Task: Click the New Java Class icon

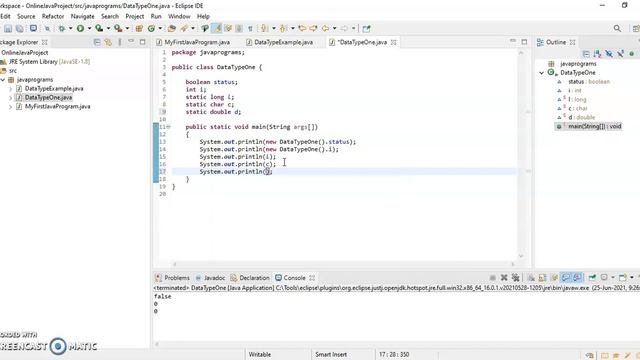Action: click(x=151, y=29)
